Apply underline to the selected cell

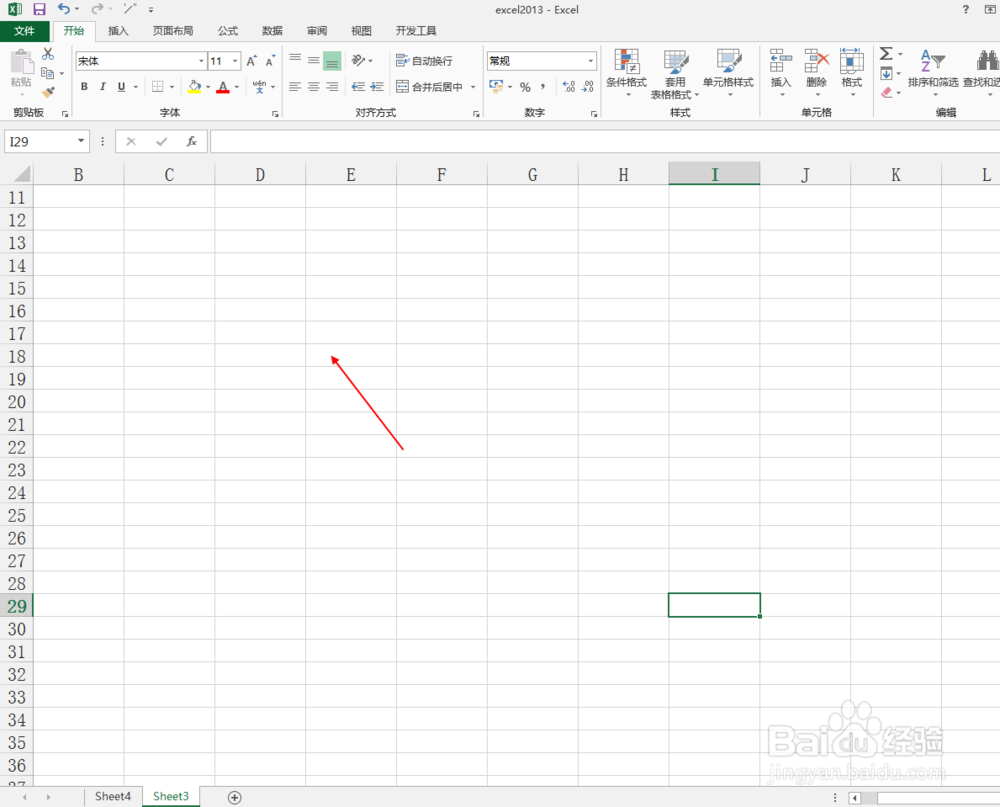pos(120,86)
